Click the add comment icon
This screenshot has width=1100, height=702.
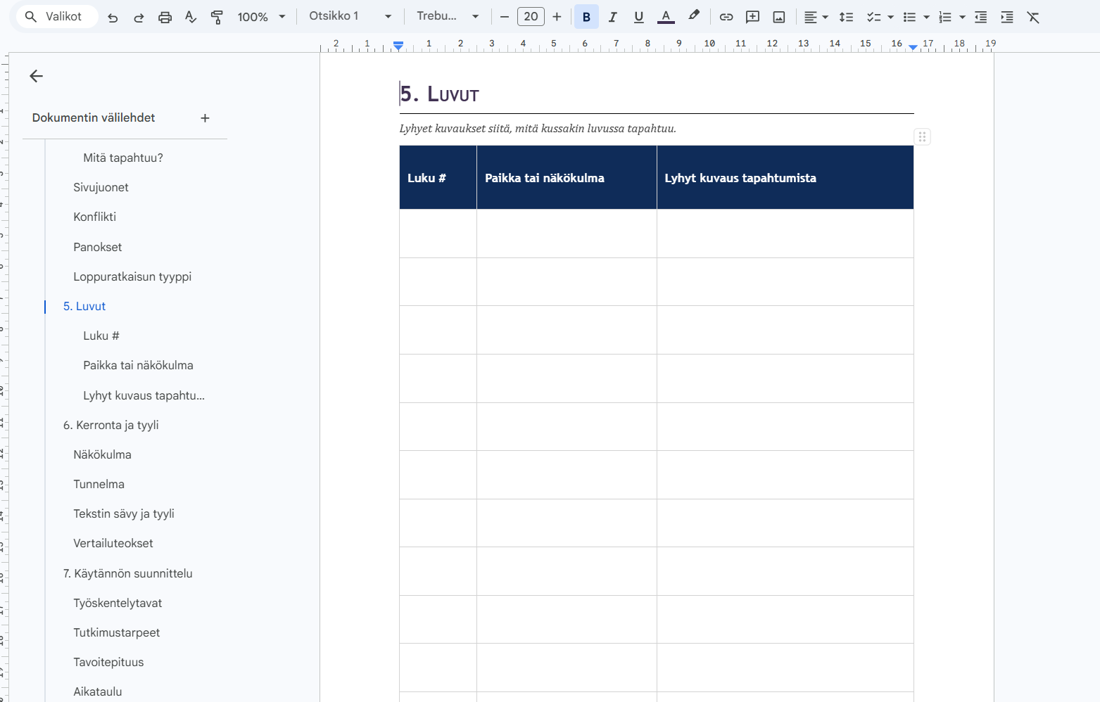click(x=752, y=17)
